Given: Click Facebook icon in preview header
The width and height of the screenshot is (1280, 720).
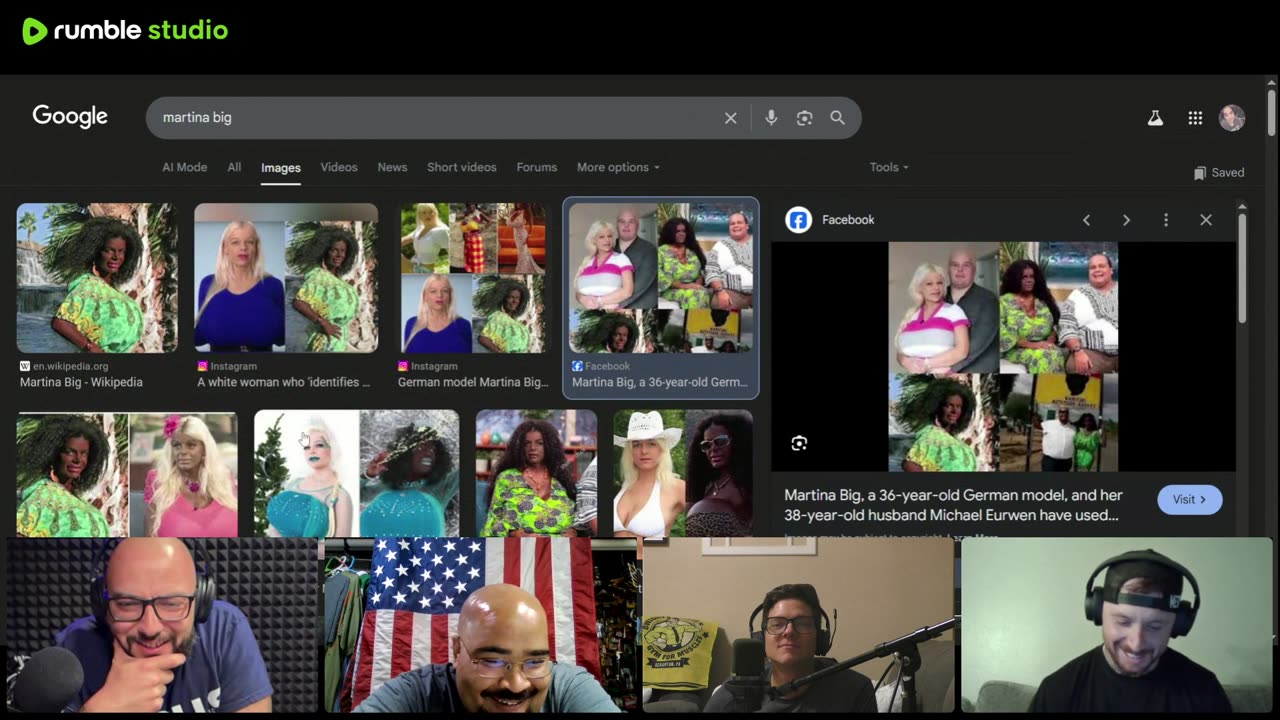Looking at the screenshot, I should (798, 220).
